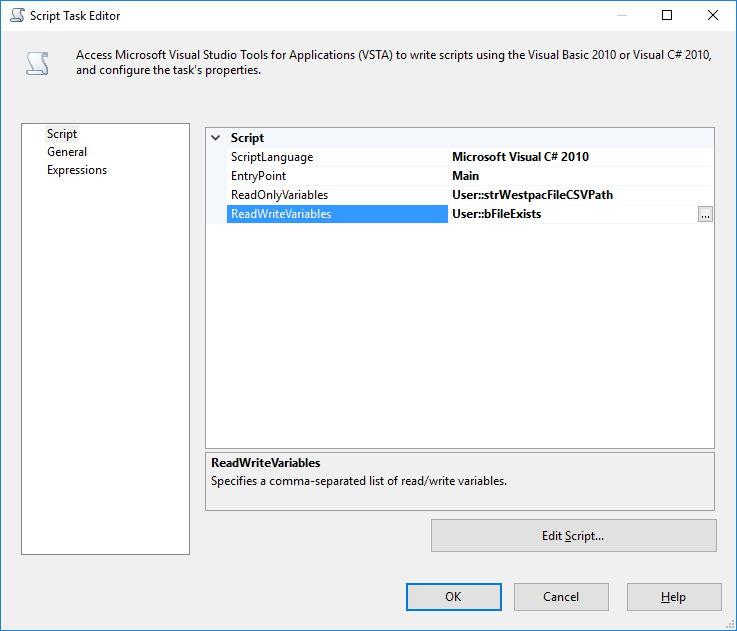This screenshot has width=737, height=631.
Task: Close the Script Task Editor window
Action: [x=712, y=16]
